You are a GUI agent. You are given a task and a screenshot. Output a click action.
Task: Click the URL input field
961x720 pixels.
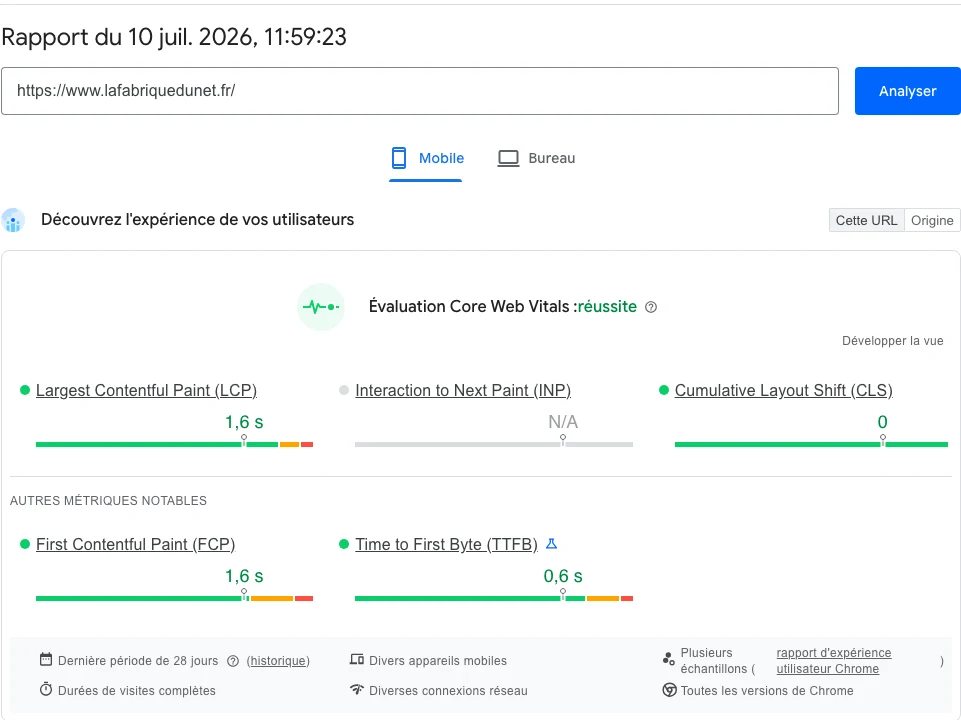[x=420, y=91]
